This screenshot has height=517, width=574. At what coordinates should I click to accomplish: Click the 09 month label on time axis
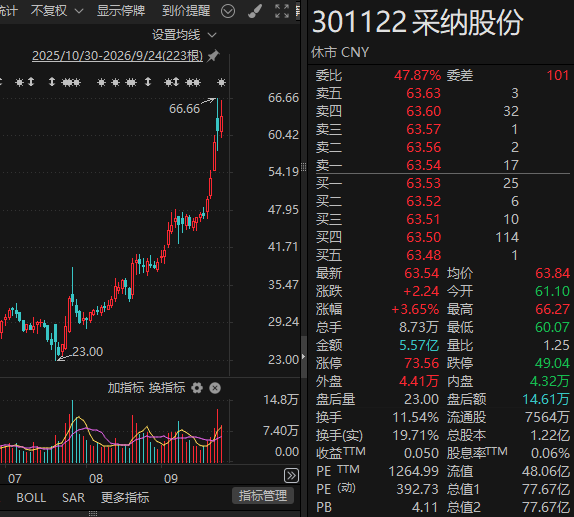171,479
